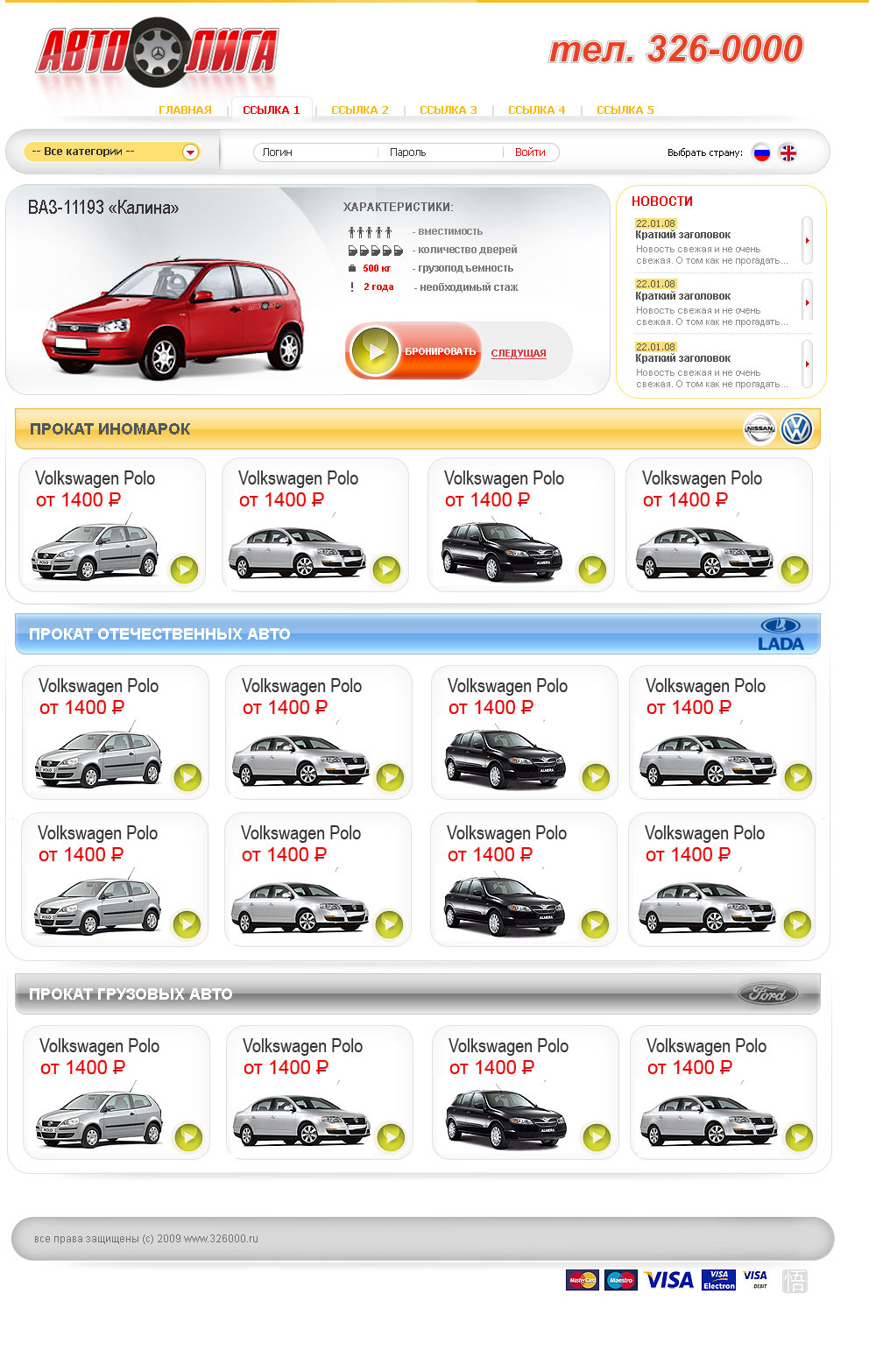
Task: Click the Nissan brand logo
Action: (x=759, y=428)
